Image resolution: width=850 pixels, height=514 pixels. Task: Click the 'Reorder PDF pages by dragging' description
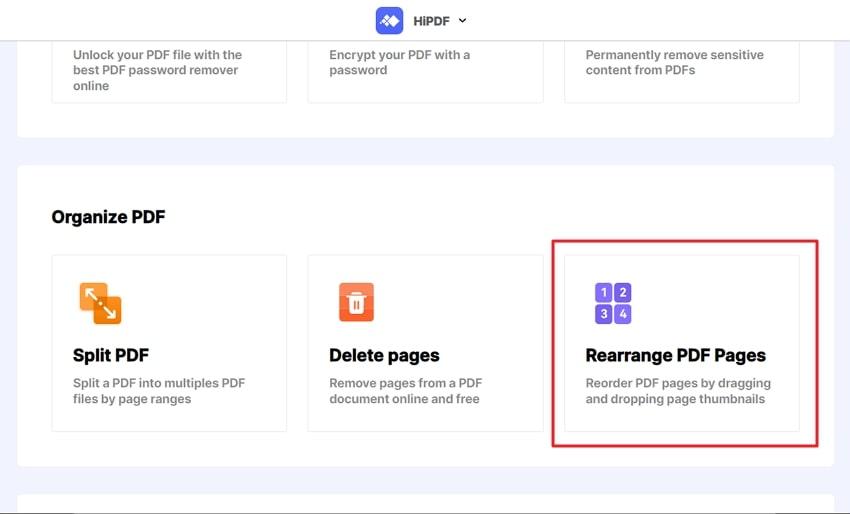pos(678,391)
